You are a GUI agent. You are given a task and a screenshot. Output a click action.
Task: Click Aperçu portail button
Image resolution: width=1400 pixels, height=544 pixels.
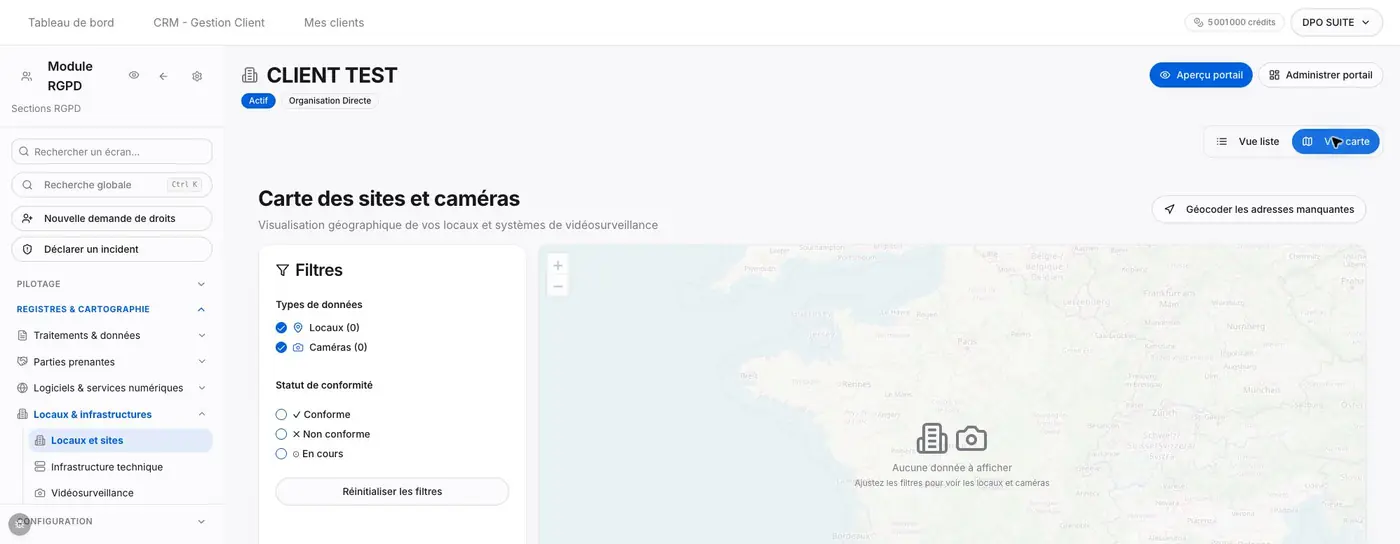tap(1201, 75)
